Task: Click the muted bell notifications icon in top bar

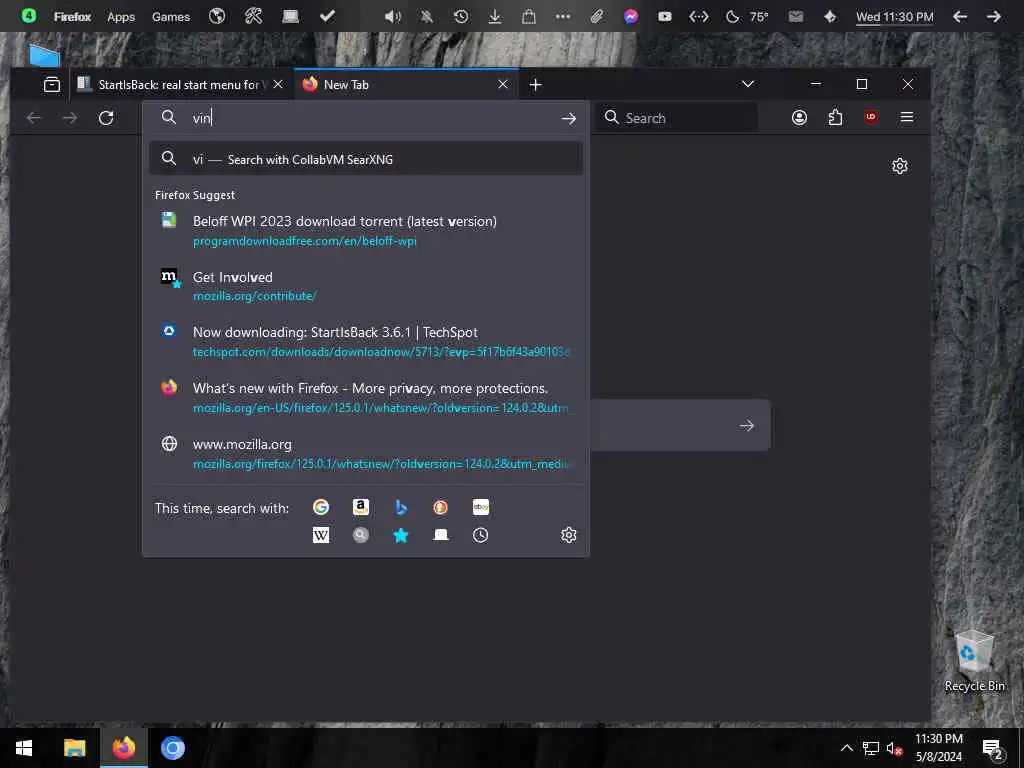Action: (426, 16)
